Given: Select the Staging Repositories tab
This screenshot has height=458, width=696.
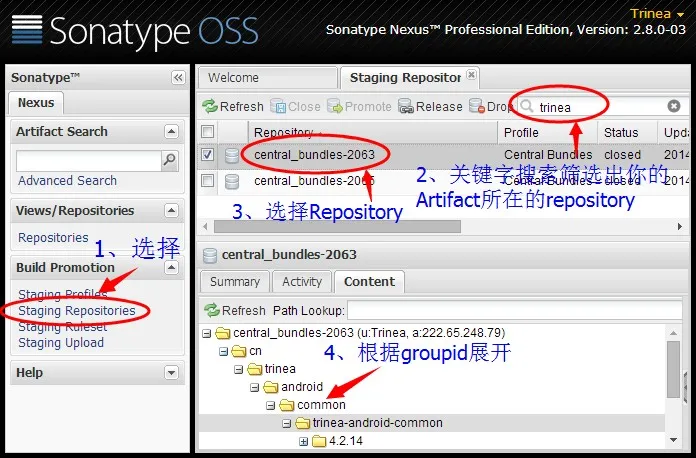Looking at the screenshot, I should point(405,78).
